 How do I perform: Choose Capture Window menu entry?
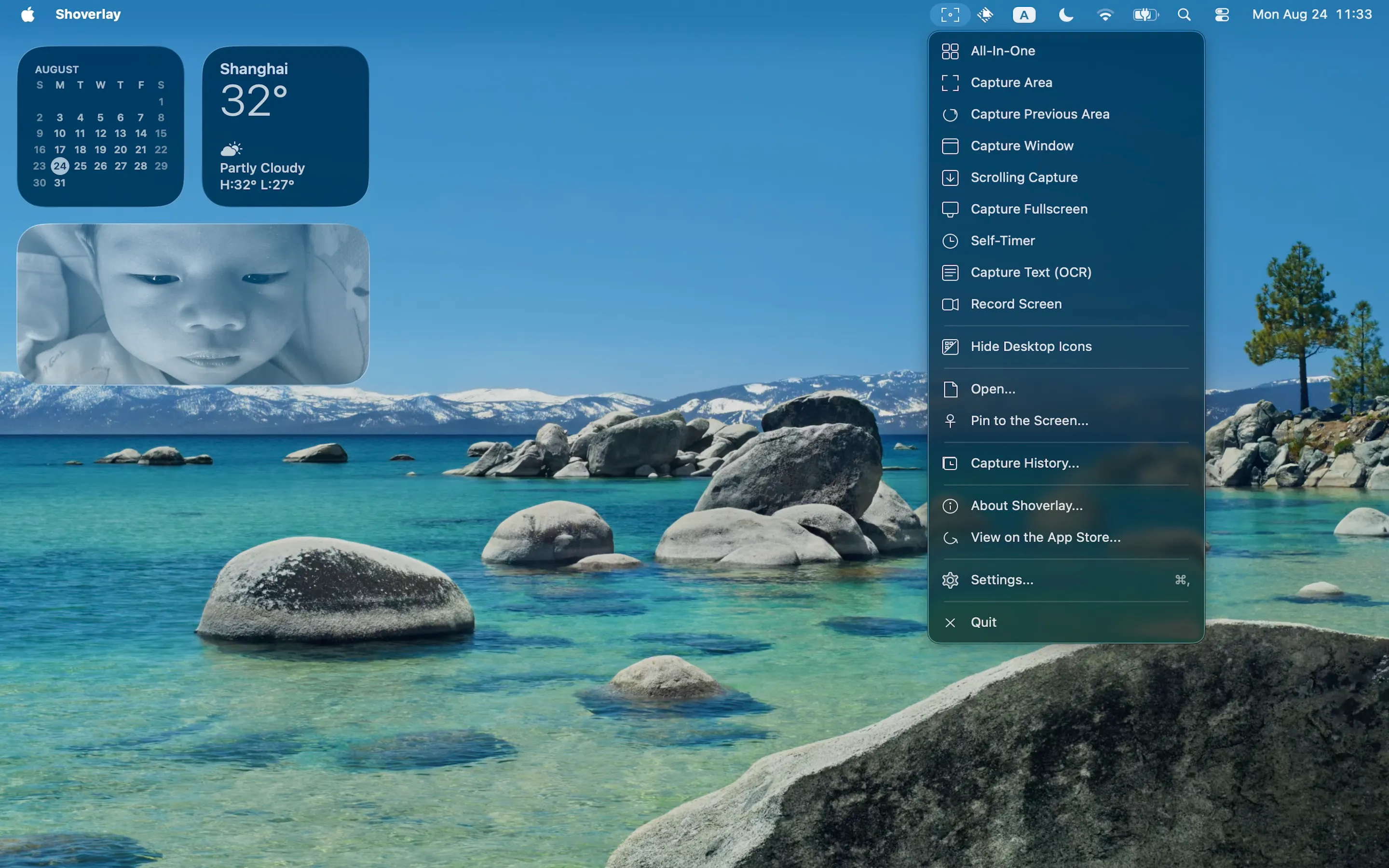pos(1066,146)
